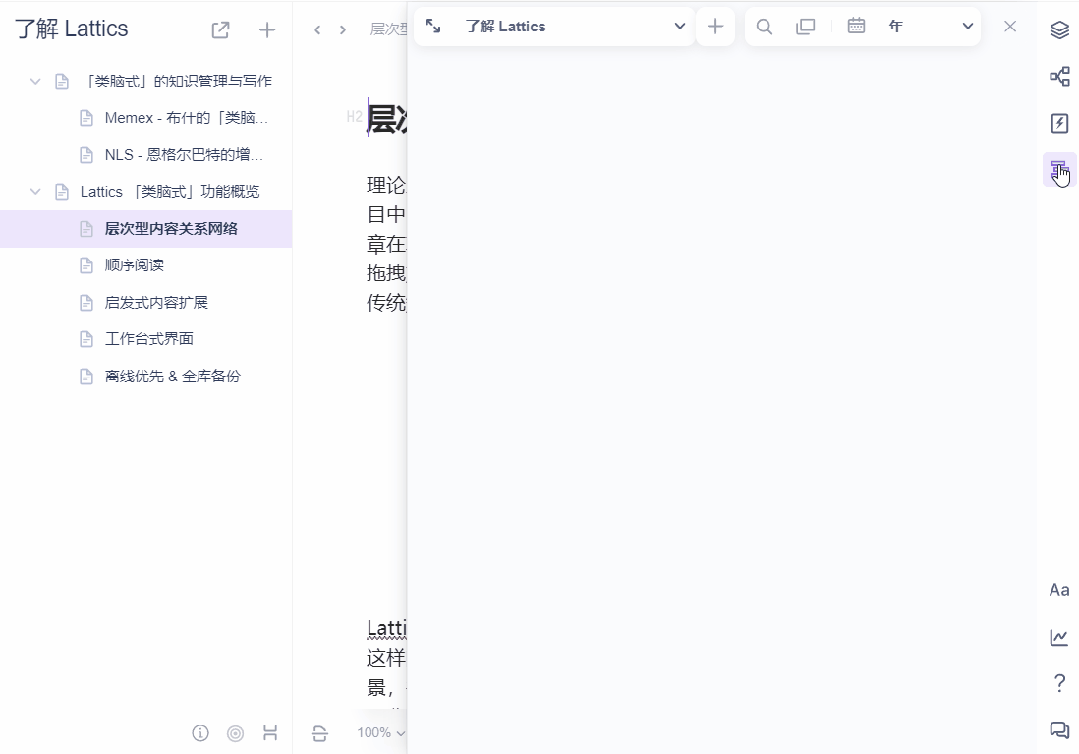Collapse Lattics「类脑式」功能概览 tree node
Screen dimensions: 1079x754
pyautogui.click(x=35, y=192)
